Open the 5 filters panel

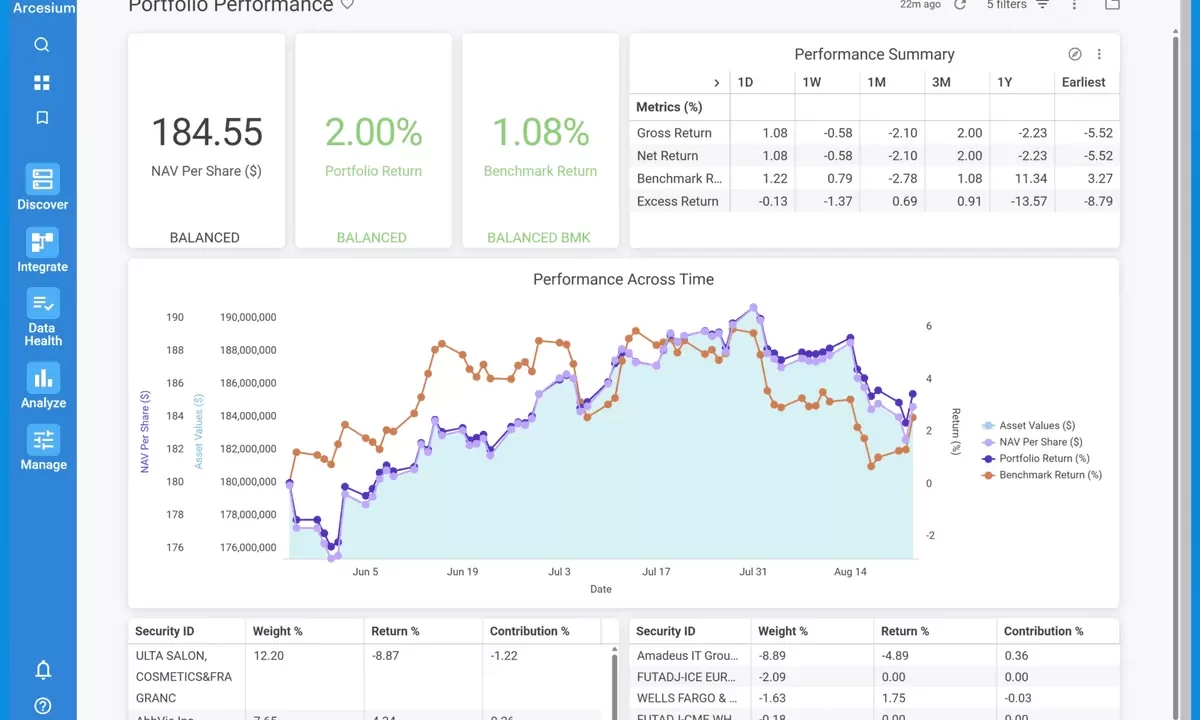click(1017, 5)
